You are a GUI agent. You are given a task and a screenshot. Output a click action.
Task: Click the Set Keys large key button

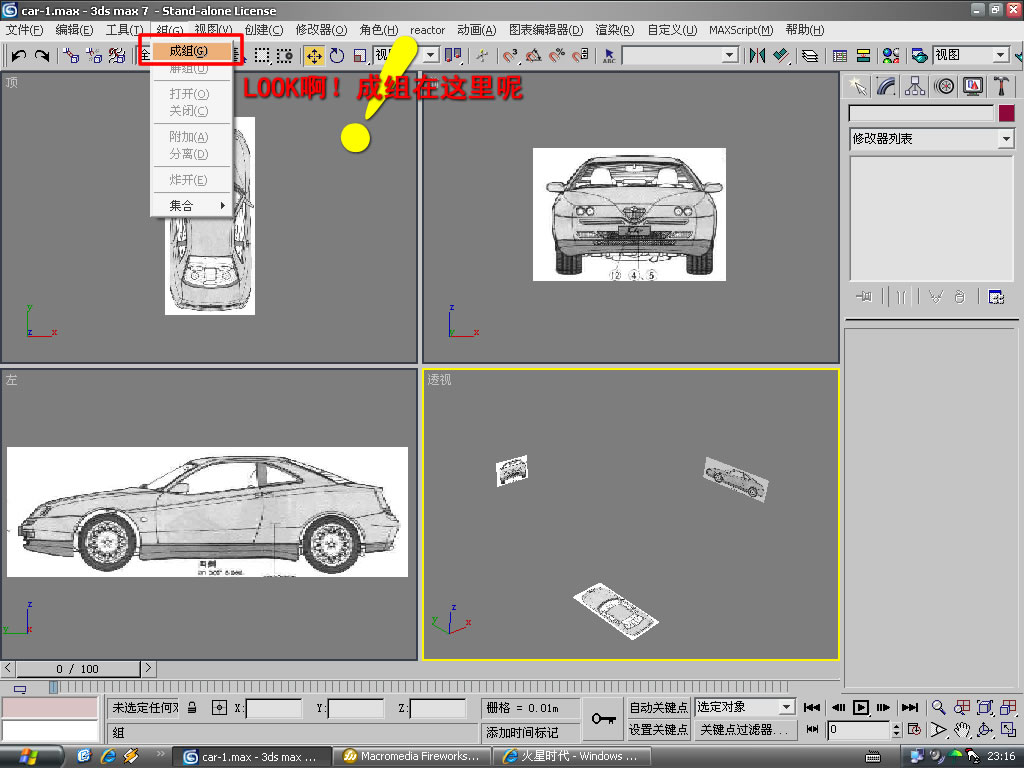(x=603, y=719)
